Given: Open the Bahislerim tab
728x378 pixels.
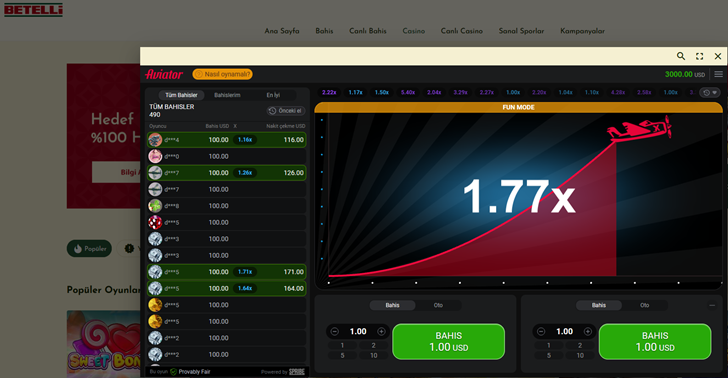Looking at the screenshot, I should click(227, 95).
